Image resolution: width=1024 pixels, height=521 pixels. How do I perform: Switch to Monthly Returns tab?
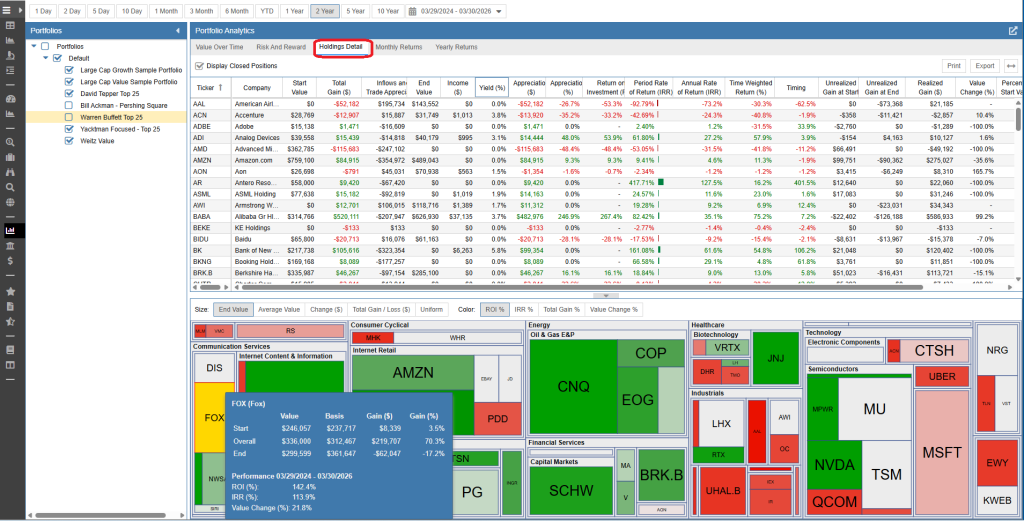point(398,47)
